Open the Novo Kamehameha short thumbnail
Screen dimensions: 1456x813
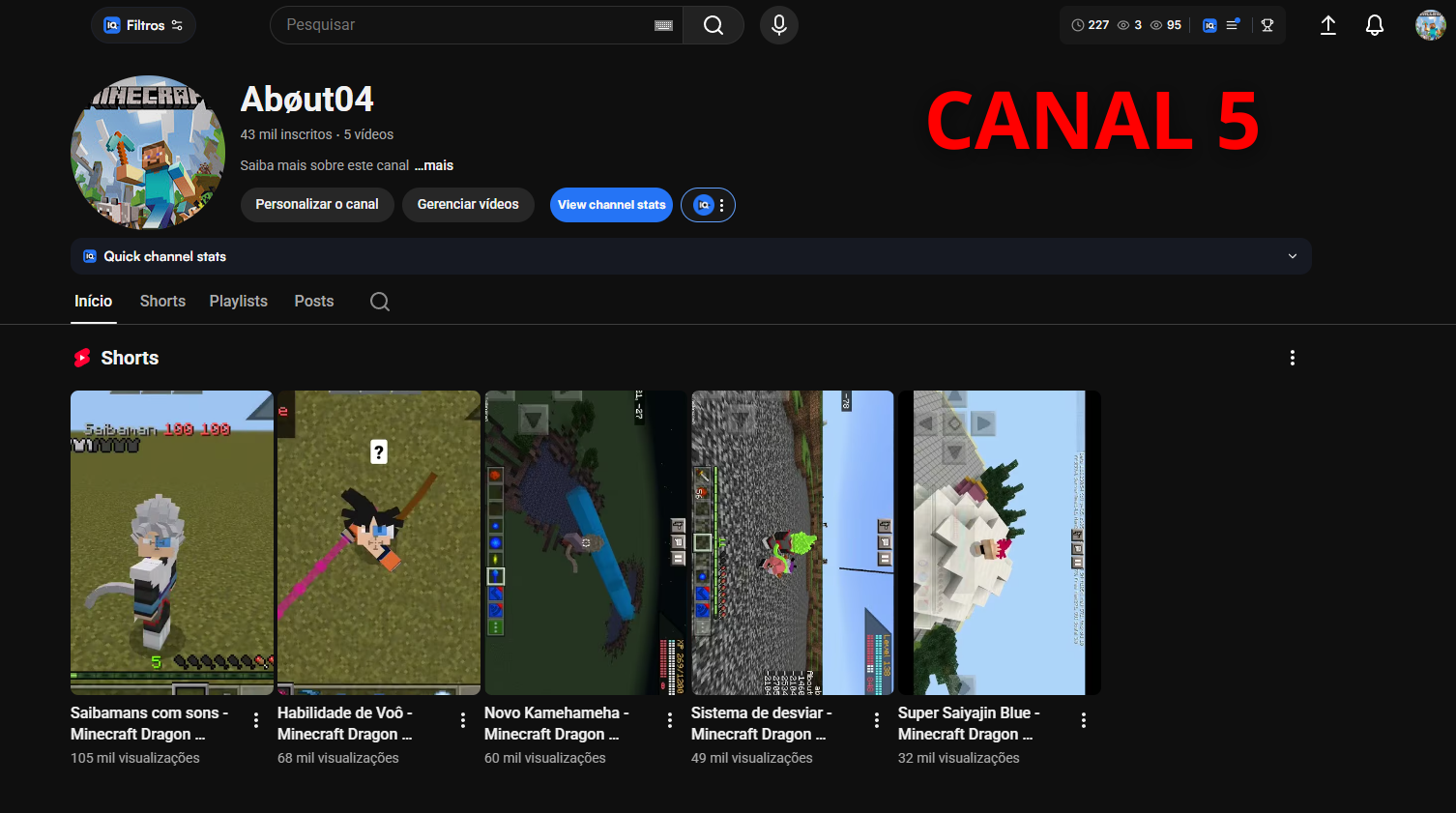tap(585, 541)
